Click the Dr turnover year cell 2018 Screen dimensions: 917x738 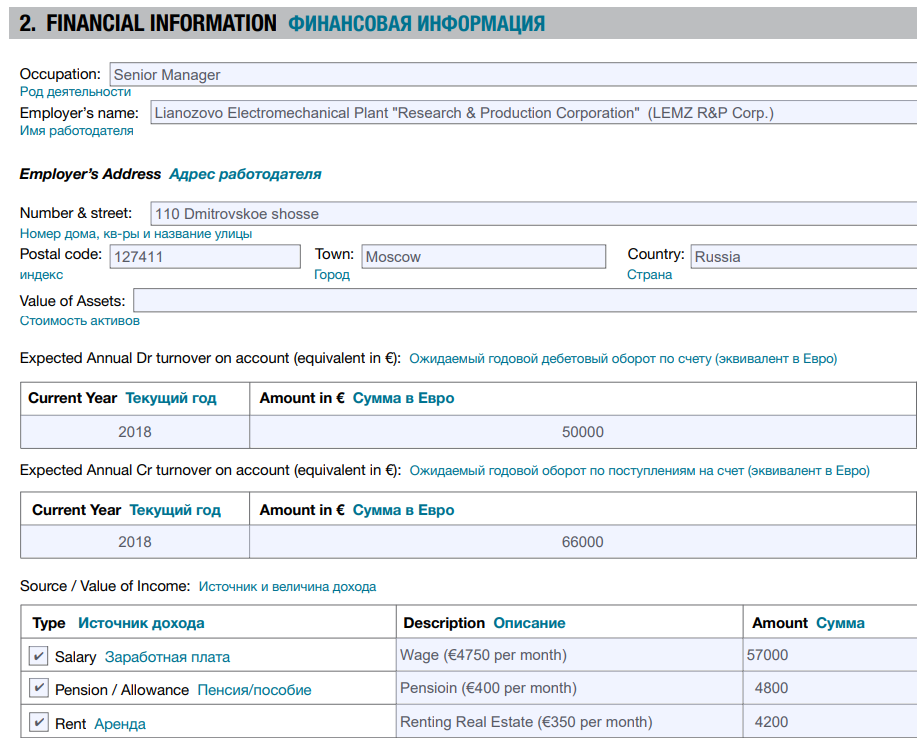pos(135,432)
